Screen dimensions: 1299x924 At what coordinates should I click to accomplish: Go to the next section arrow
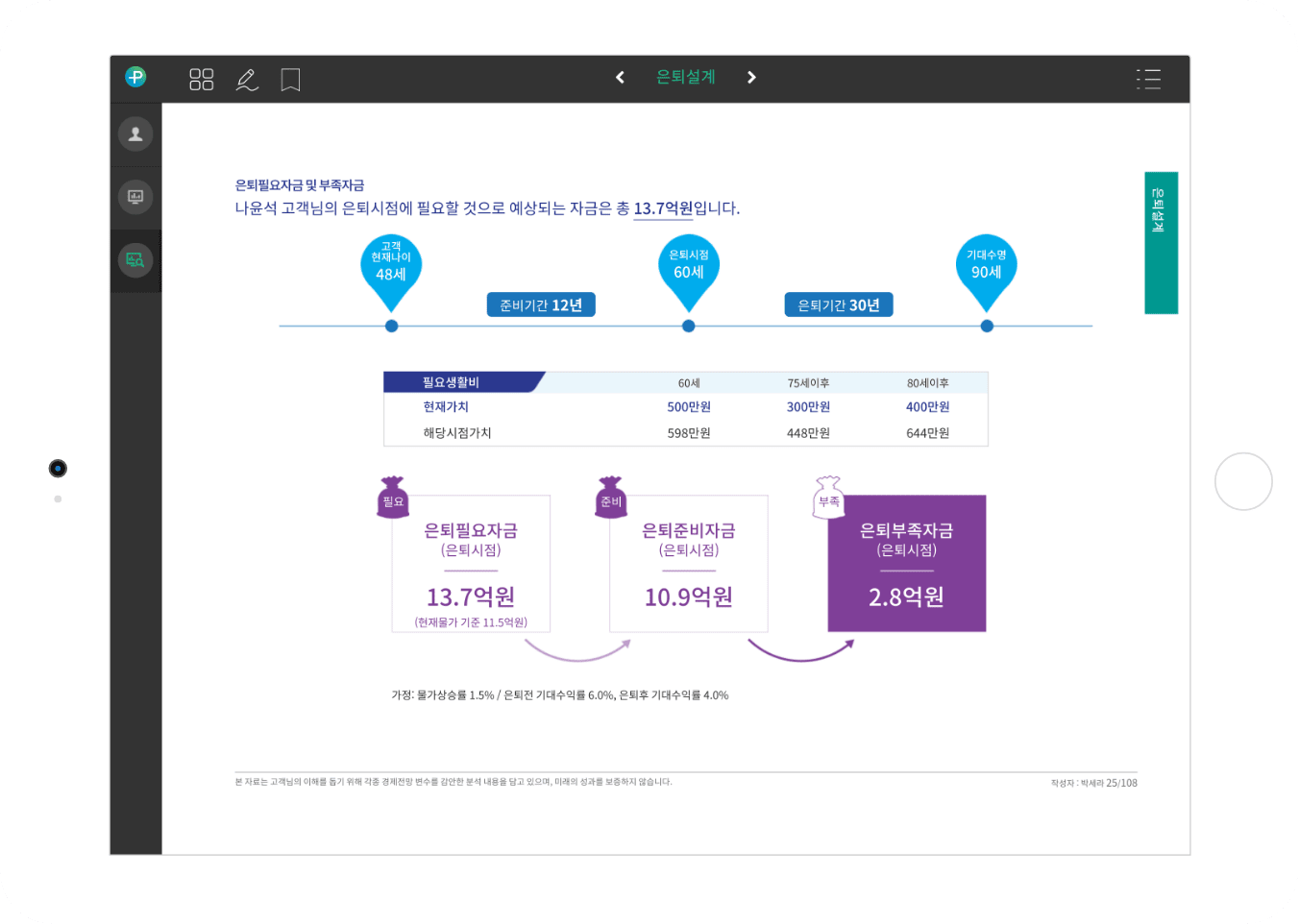coord(751,77)
